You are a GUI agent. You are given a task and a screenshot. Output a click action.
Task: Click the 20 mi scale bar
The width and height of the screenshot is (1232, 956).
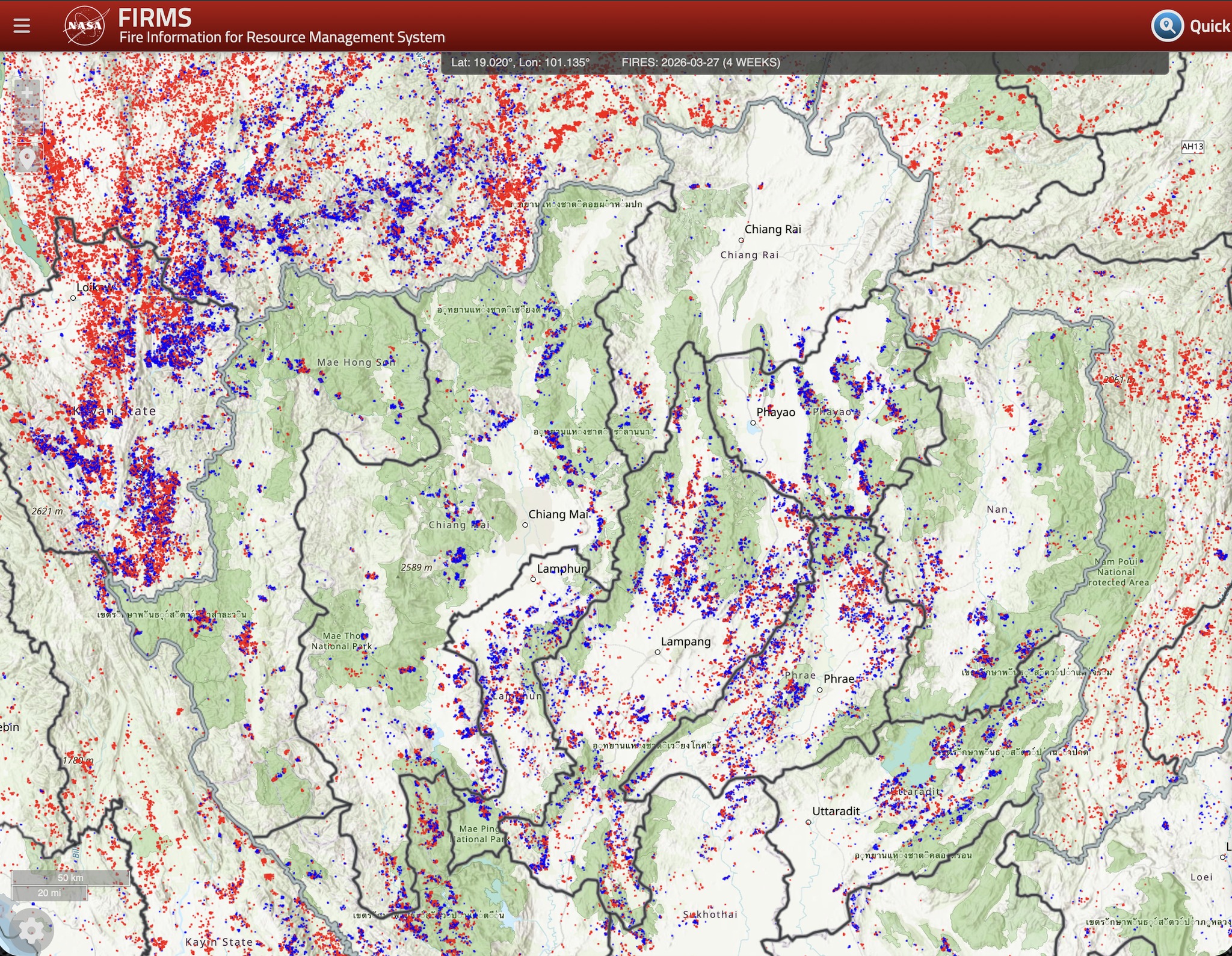(49, 893)
